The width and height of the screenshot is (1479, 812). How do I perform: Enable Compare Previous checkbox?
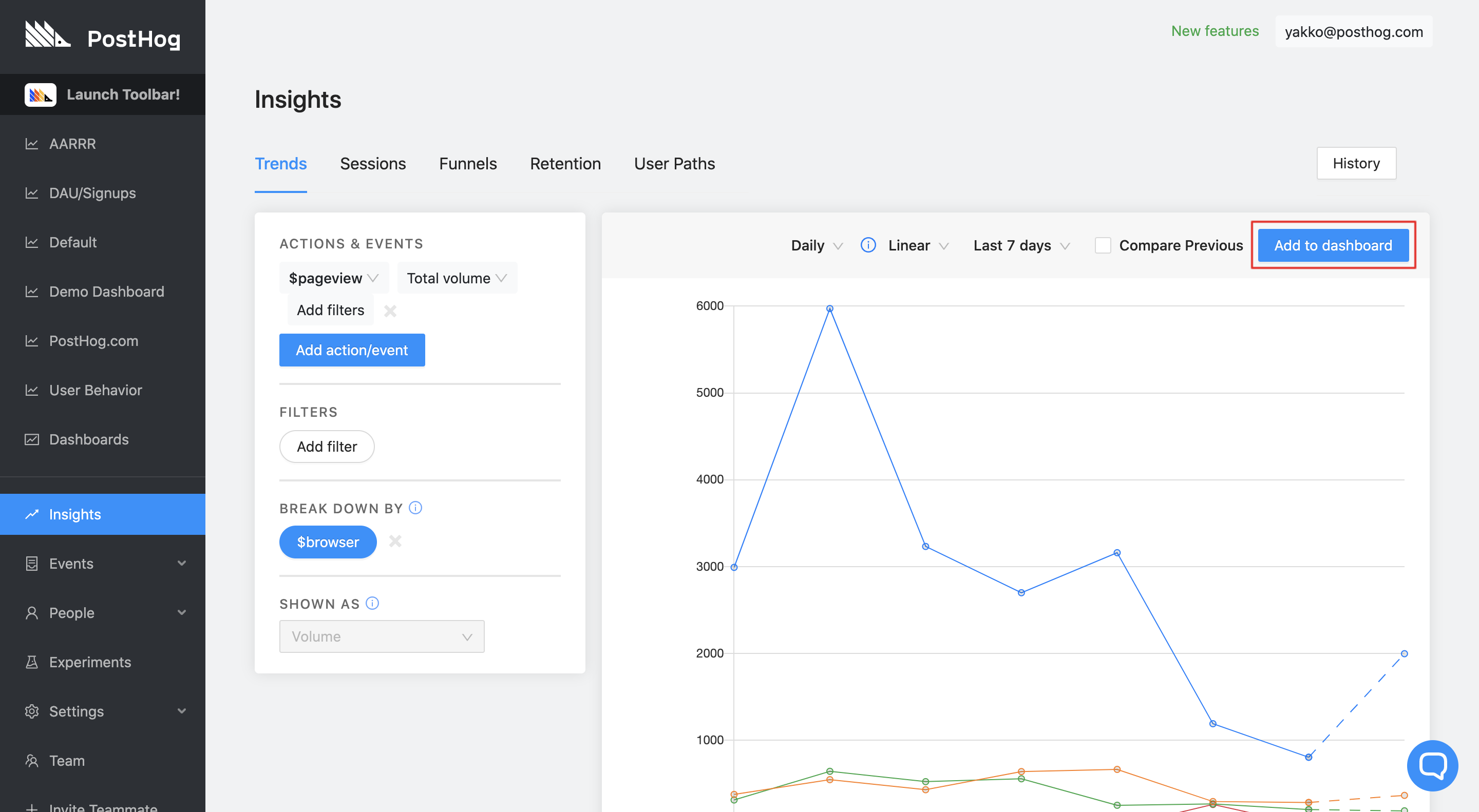(x=1103, y=246)
